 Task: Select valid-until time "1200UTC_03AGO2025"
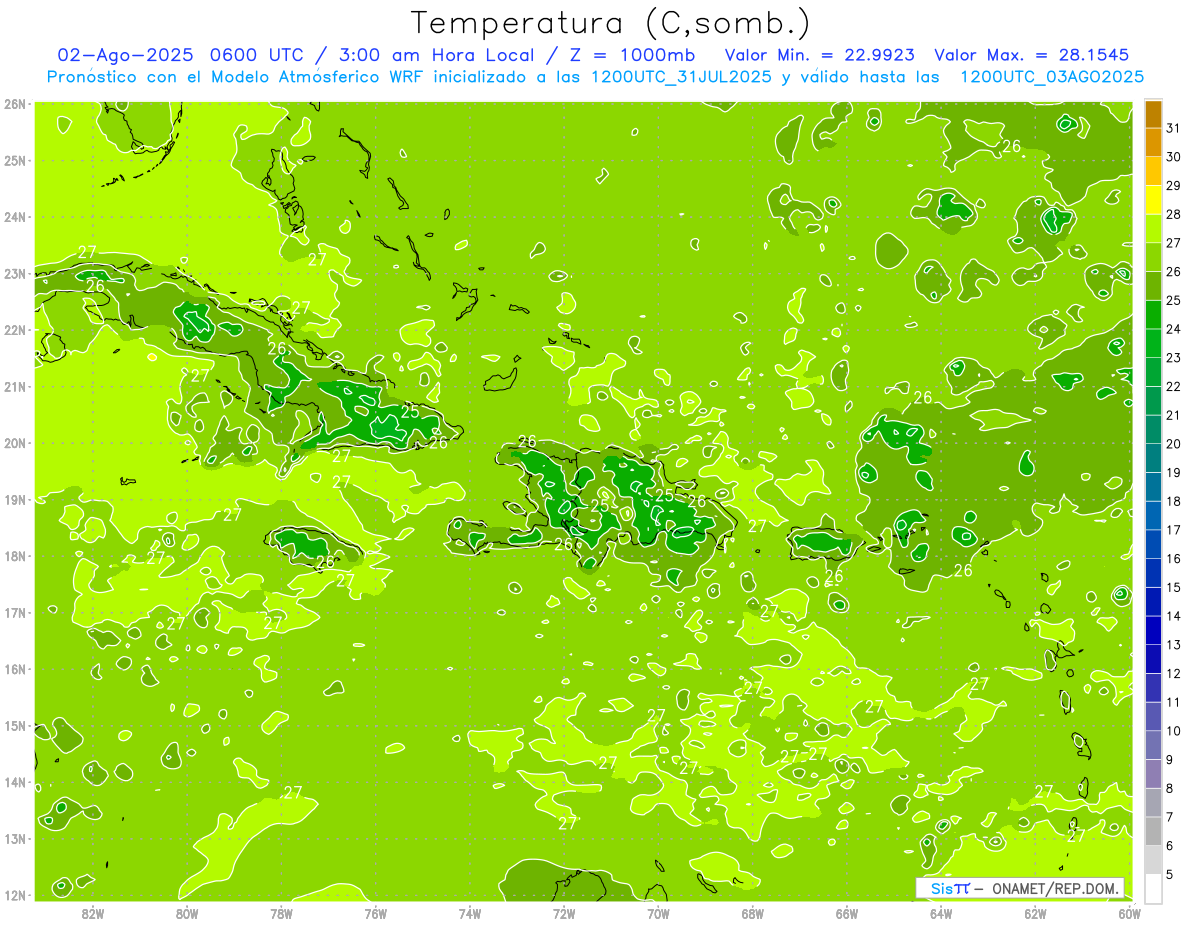pos(1052,77)
